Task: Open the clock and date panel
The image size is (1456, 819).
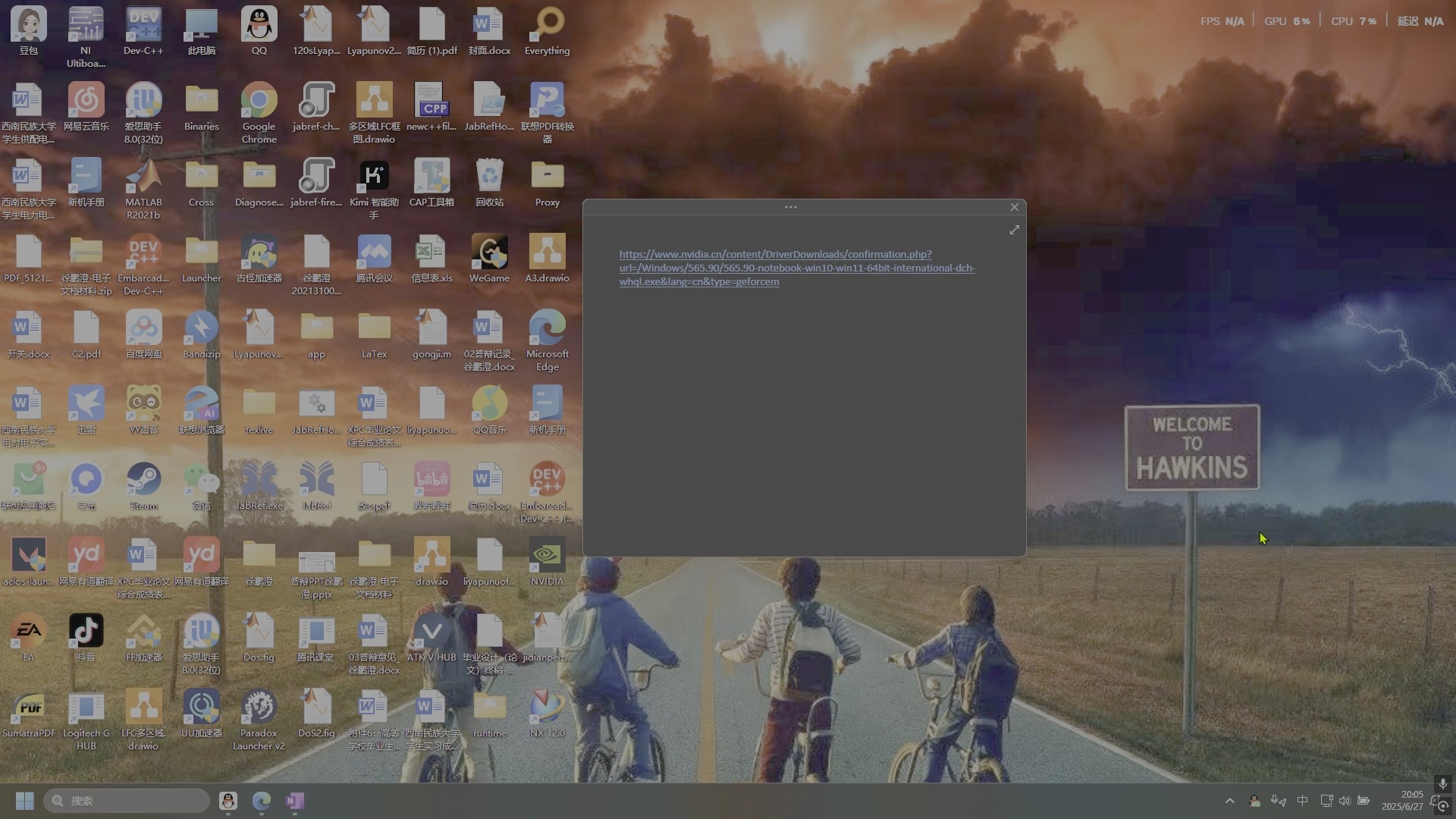Action: (x=1401, y=801)
